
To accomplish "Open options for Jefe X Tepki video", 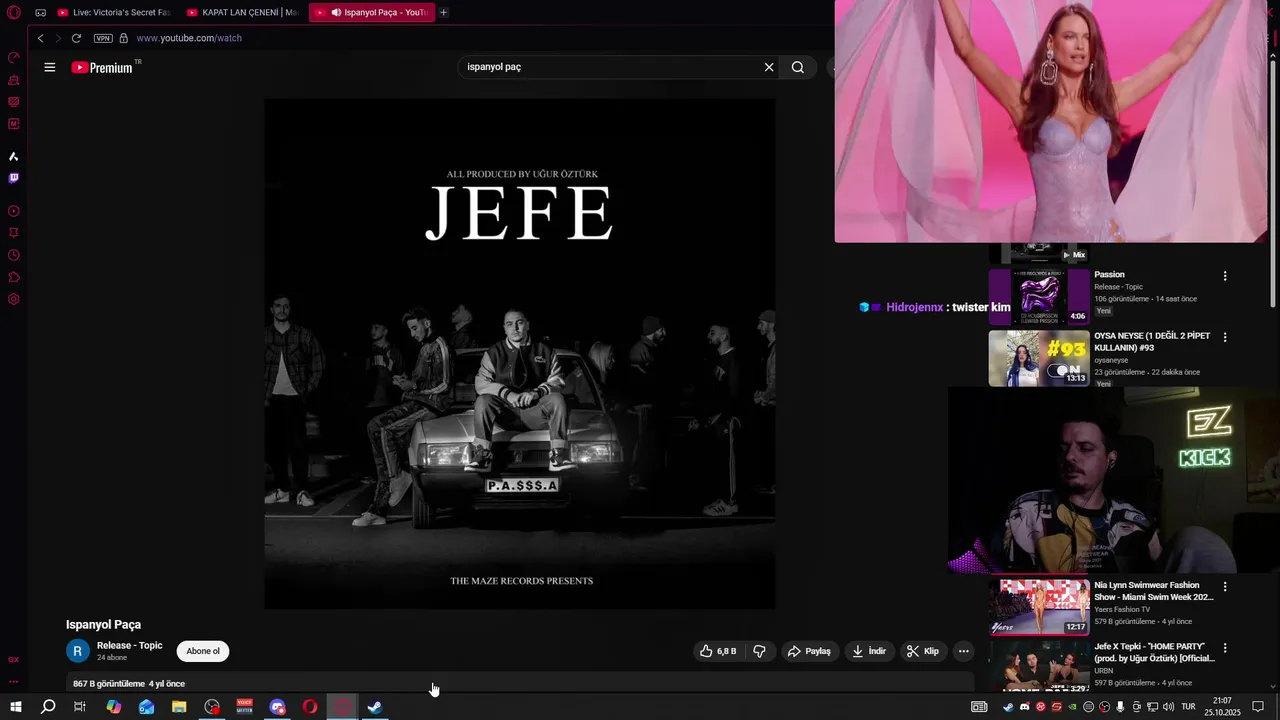I will (x=1225, y=648).
